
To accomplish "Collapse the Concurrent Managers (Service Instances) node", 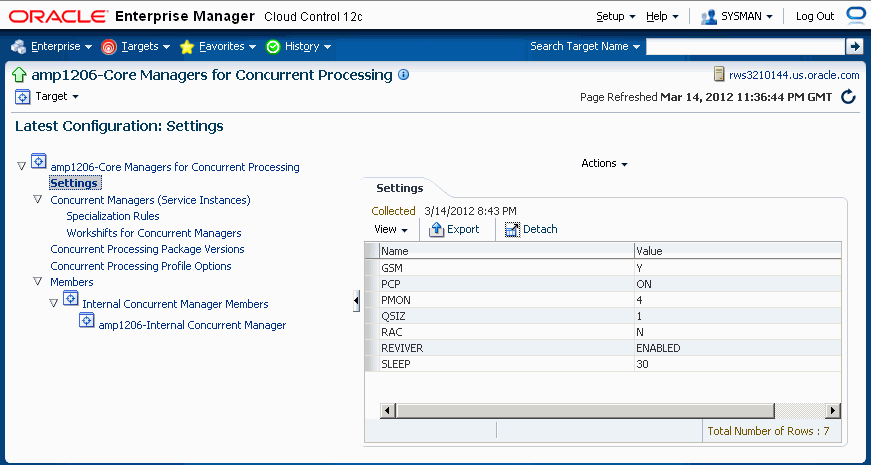I will click(x=37, y=199).
